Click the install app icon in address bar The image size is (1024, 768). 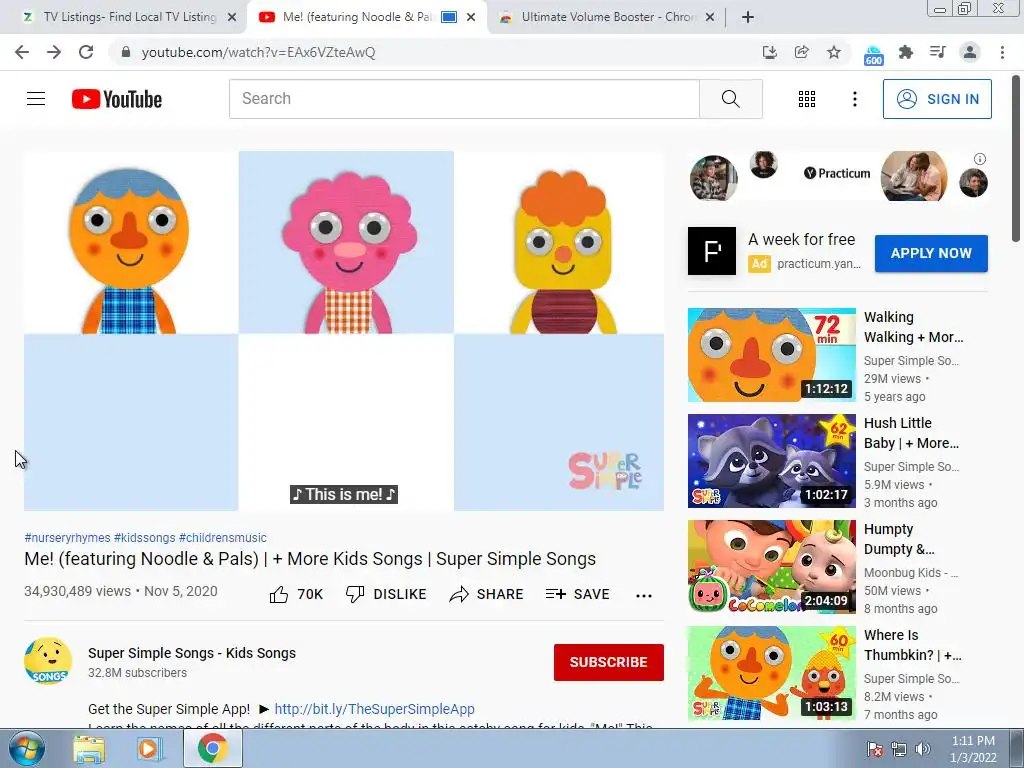[x=770, y=52]
